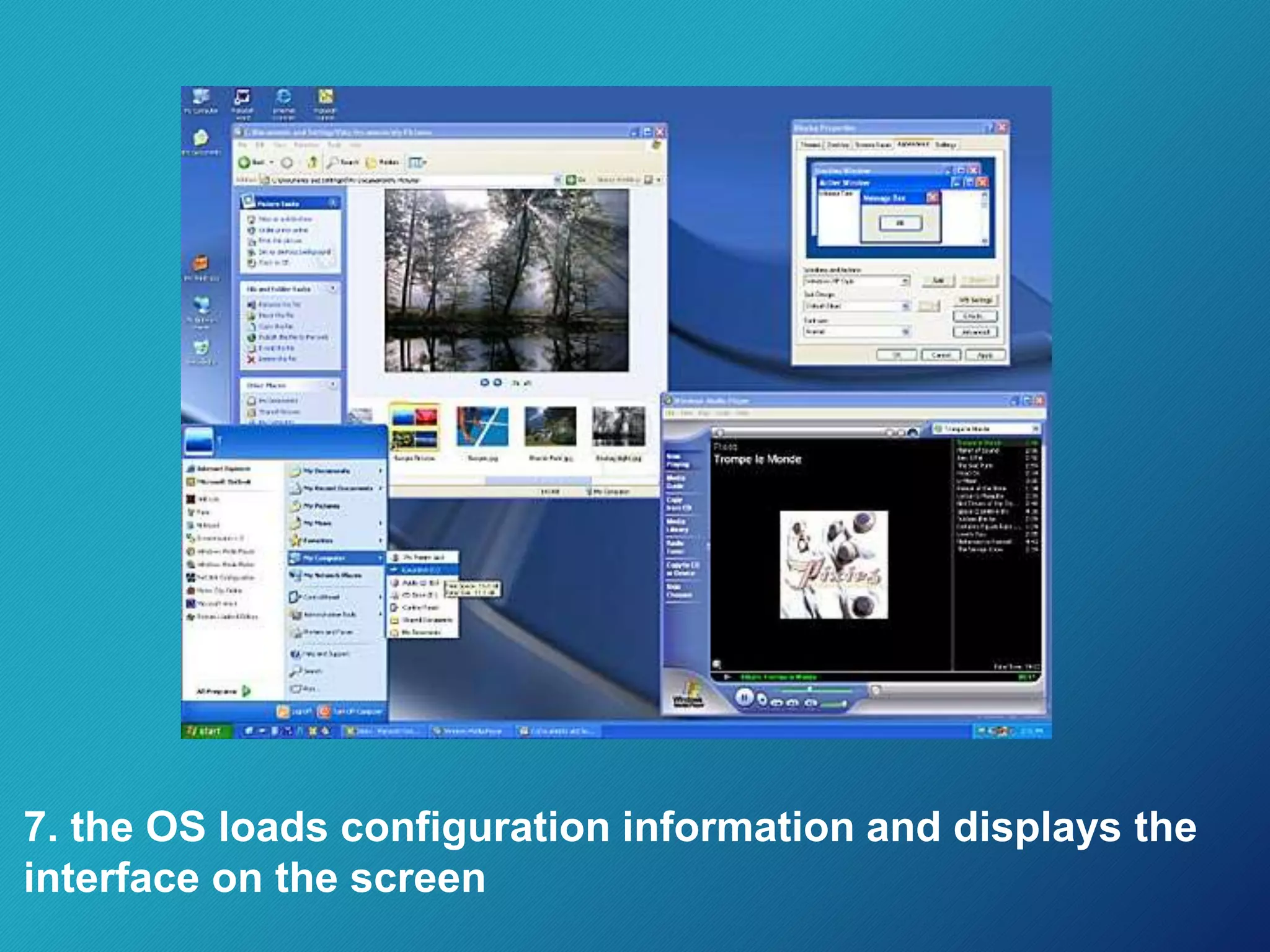Select highlighted Local Disk in My Computer submenu
1270x952 pixels.
(423, 570)
